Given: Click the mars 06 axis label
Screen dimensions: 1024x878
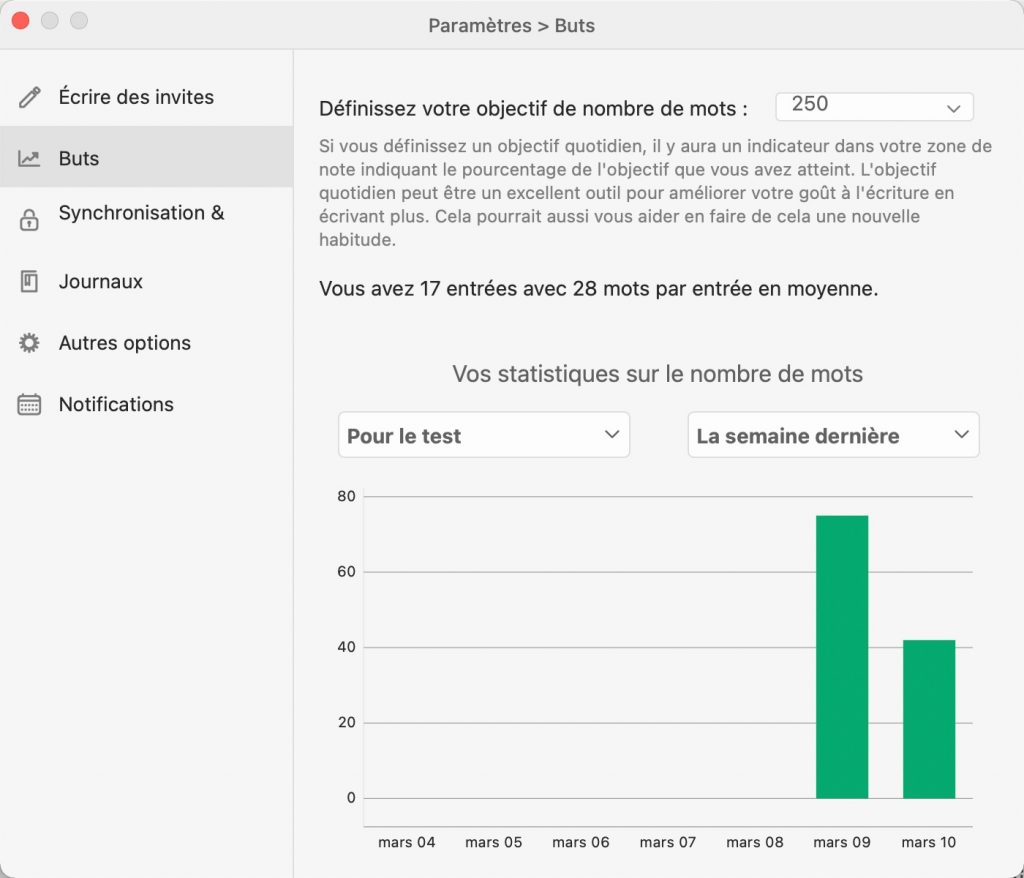Looking at the screenshot, I should point(581,842).
